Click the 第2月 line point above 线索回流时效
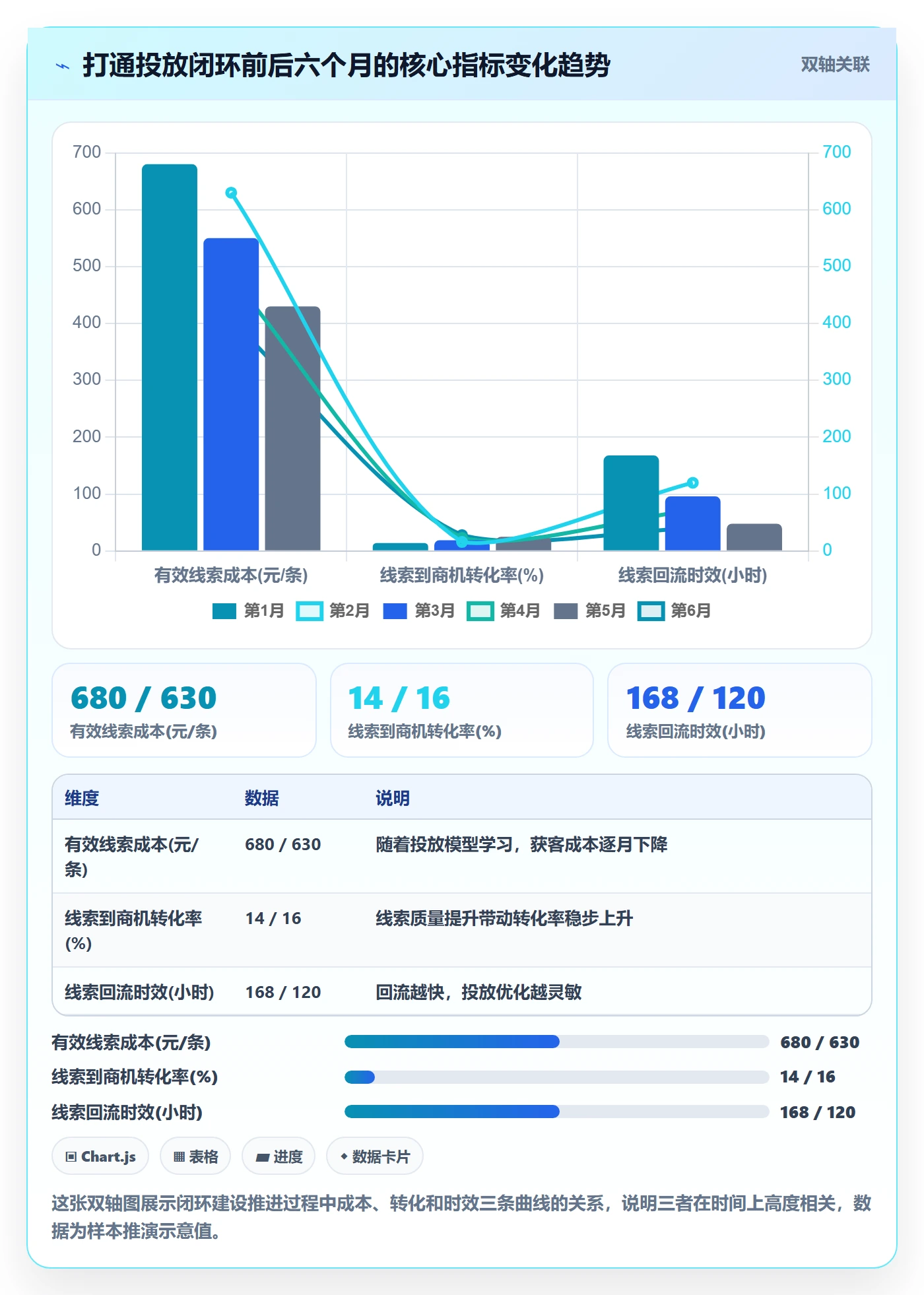The image size is (924, 1295). point(692,482)
